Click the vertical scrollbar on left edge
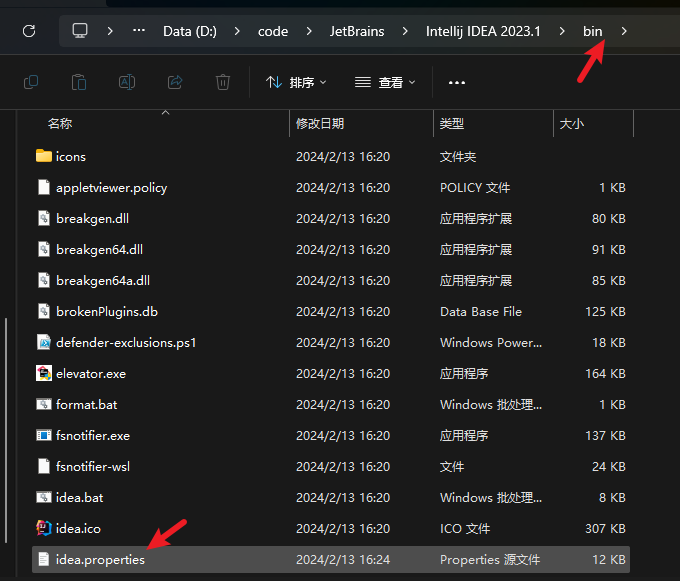Image resolution: width=680 pixels, height=581 pixels. coord(6,431)
